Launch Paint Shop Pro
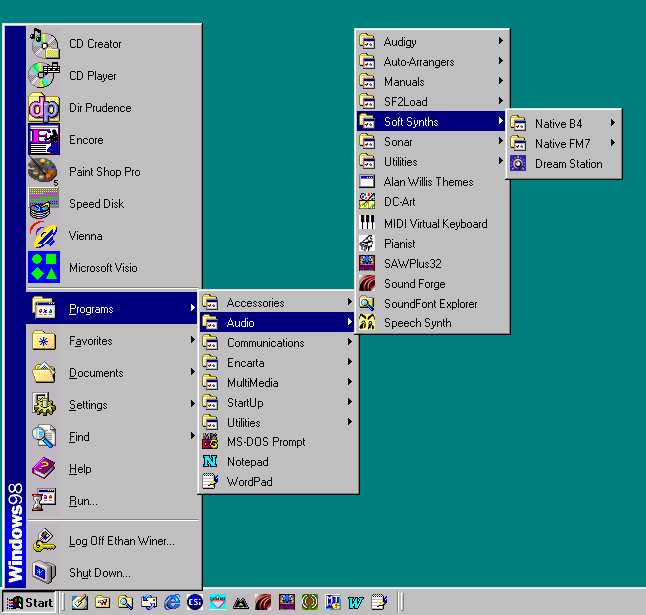 tap(104, 172)
